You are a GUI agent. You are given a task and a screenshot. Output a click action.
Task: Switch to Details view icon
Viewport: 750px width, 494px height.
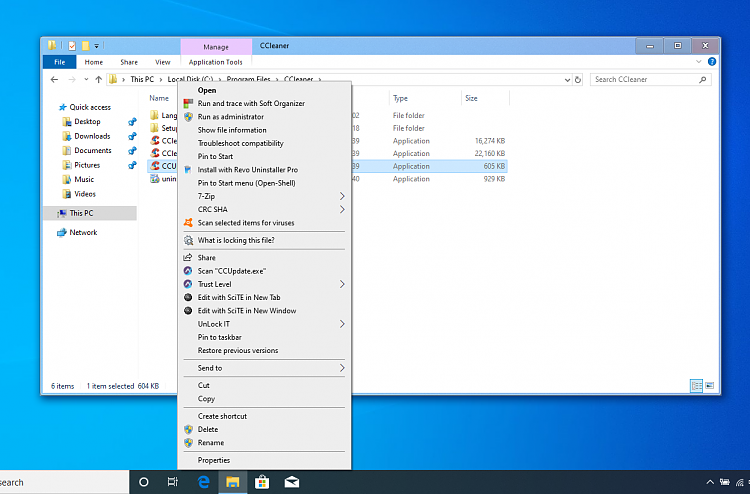697,385
